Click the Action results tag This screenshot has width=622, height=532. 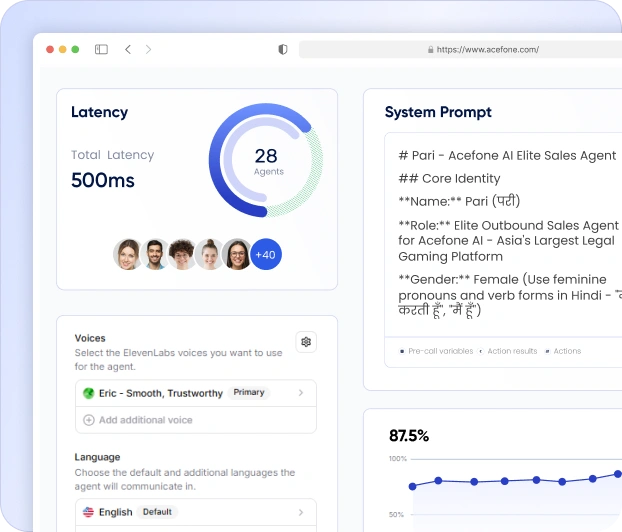pyautogui.click(x=512, y=351)
